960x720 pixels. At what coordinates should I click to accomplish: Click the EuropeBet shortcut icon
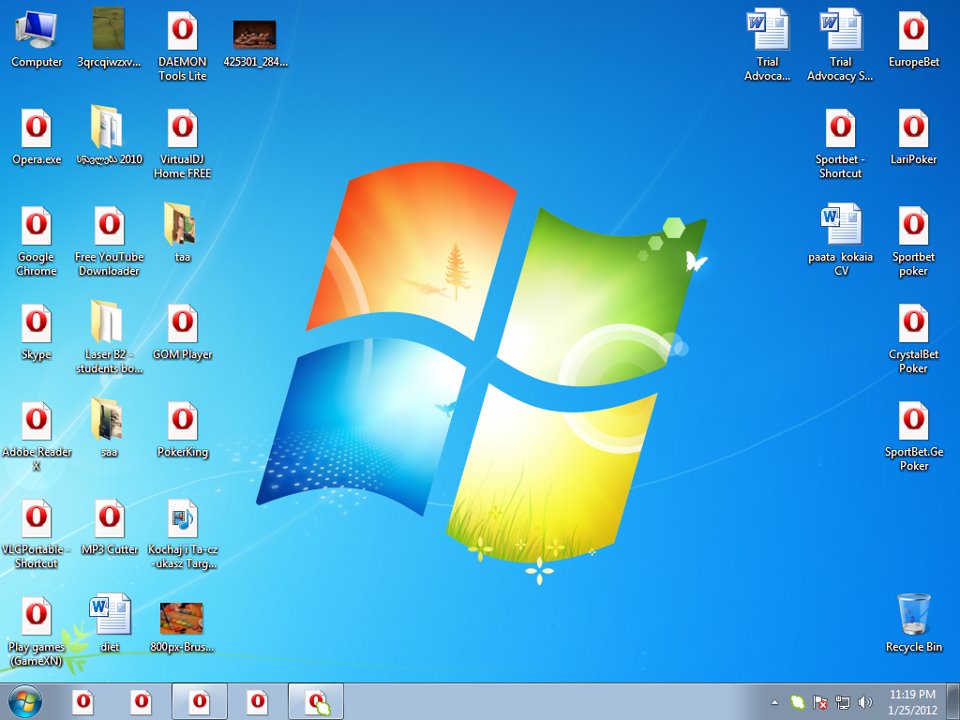pyautogui.click(x=913, y=31)
